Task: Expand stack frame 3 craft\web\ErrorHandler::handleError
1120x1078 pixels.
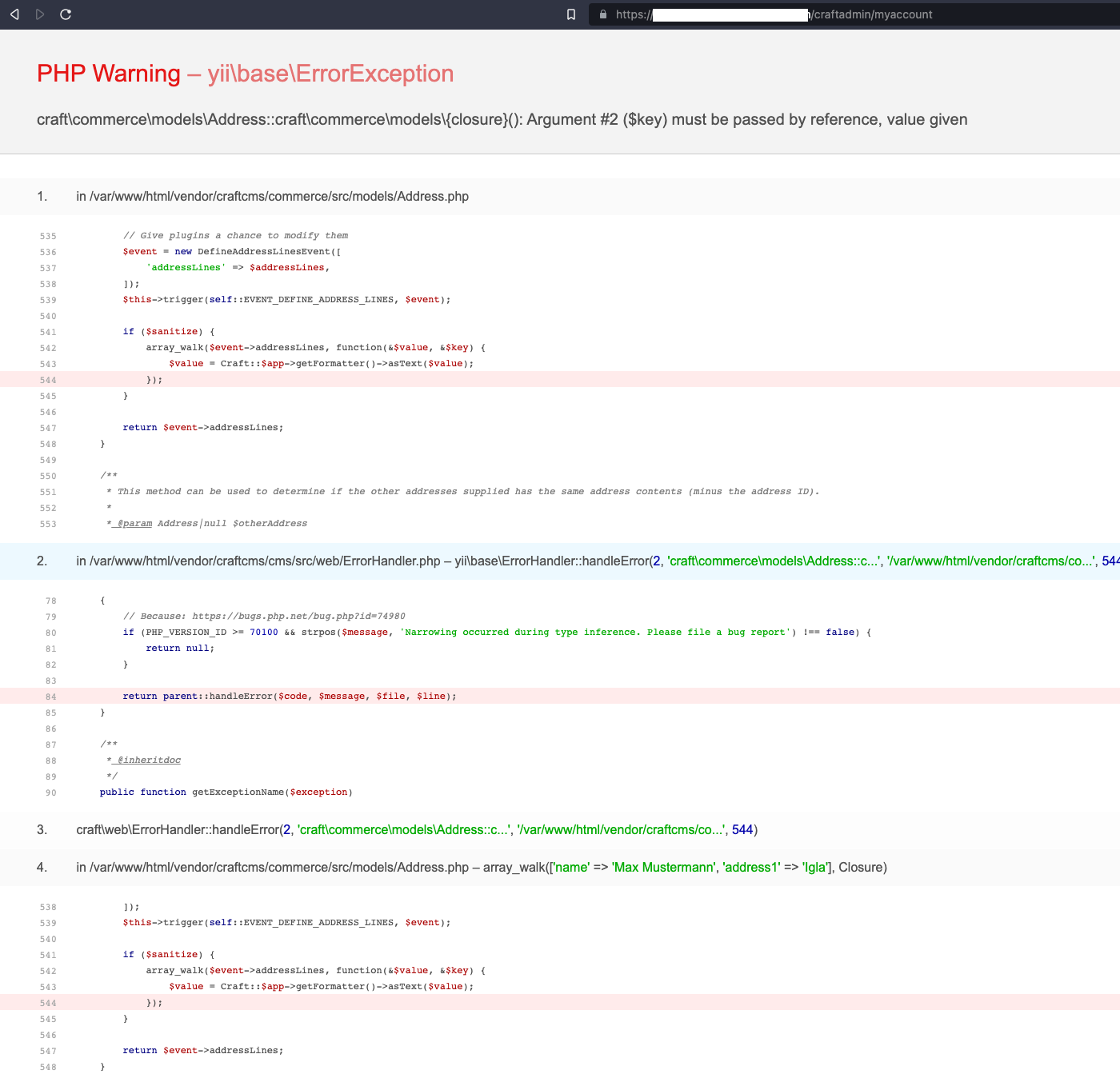Action: [x=560, y=830]
